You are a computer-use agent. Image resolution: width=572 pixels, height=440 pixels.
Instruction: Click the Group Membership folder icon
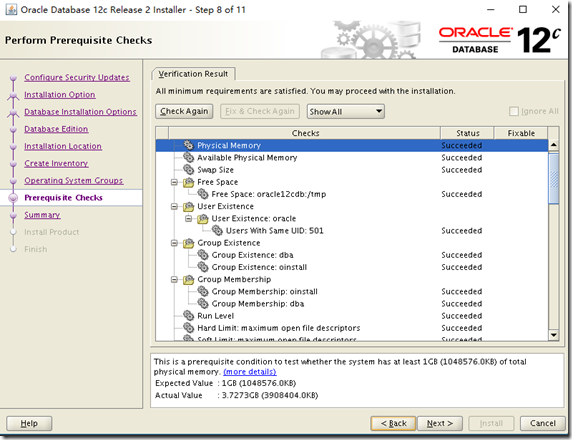189,279
